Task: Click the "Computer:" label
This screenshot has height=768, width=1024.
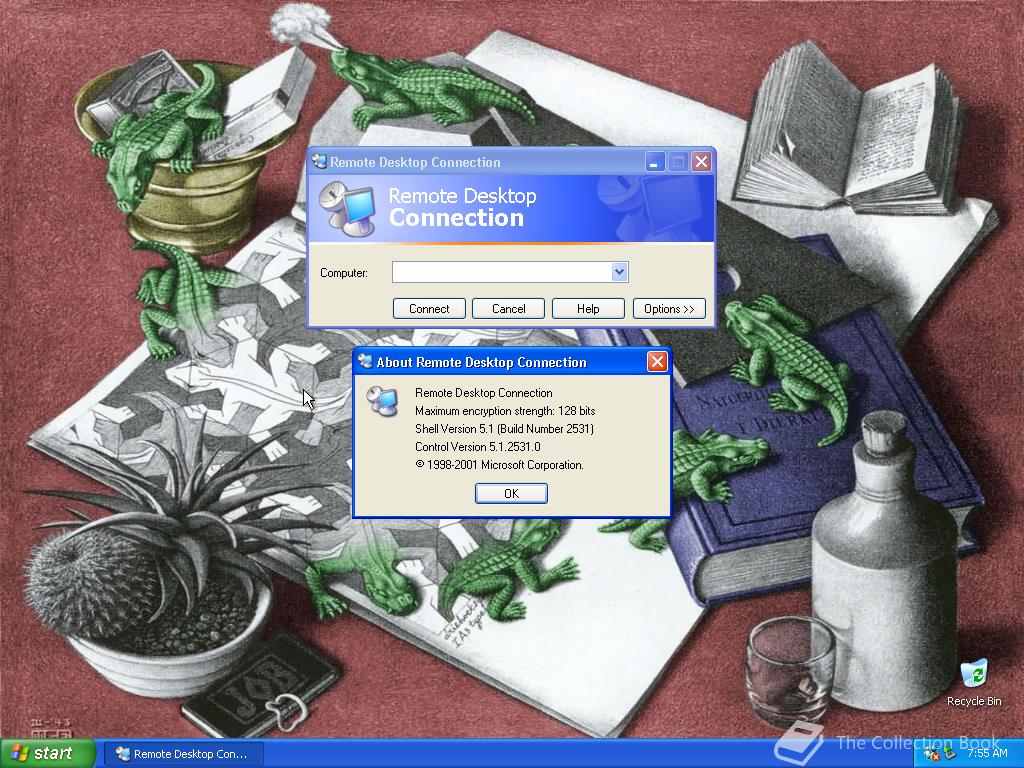Action: tap(344, 273)
